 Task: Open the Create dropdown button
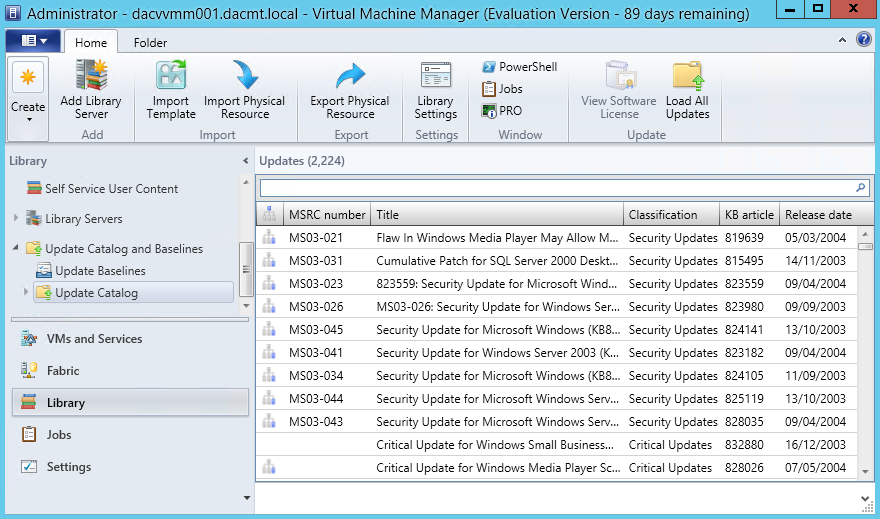[x=28, y=98]
